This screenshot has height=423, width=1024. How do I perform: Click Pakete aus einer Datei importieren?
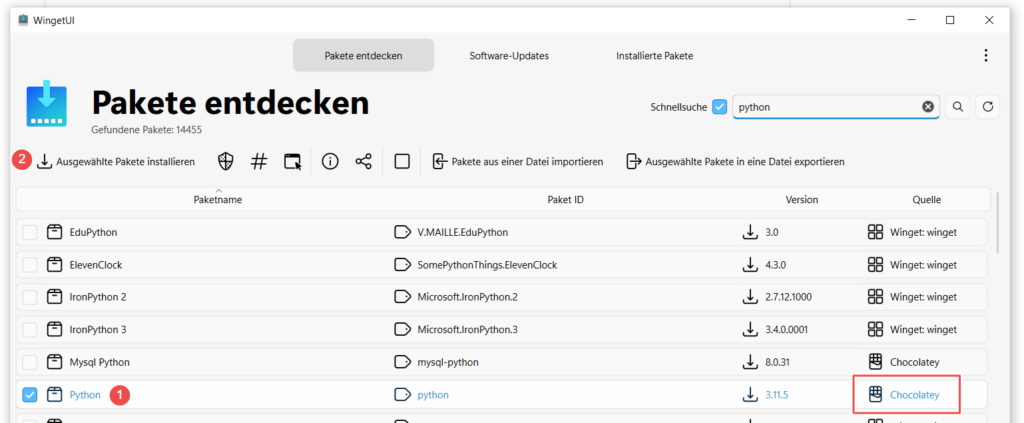(x=517, y=161)
